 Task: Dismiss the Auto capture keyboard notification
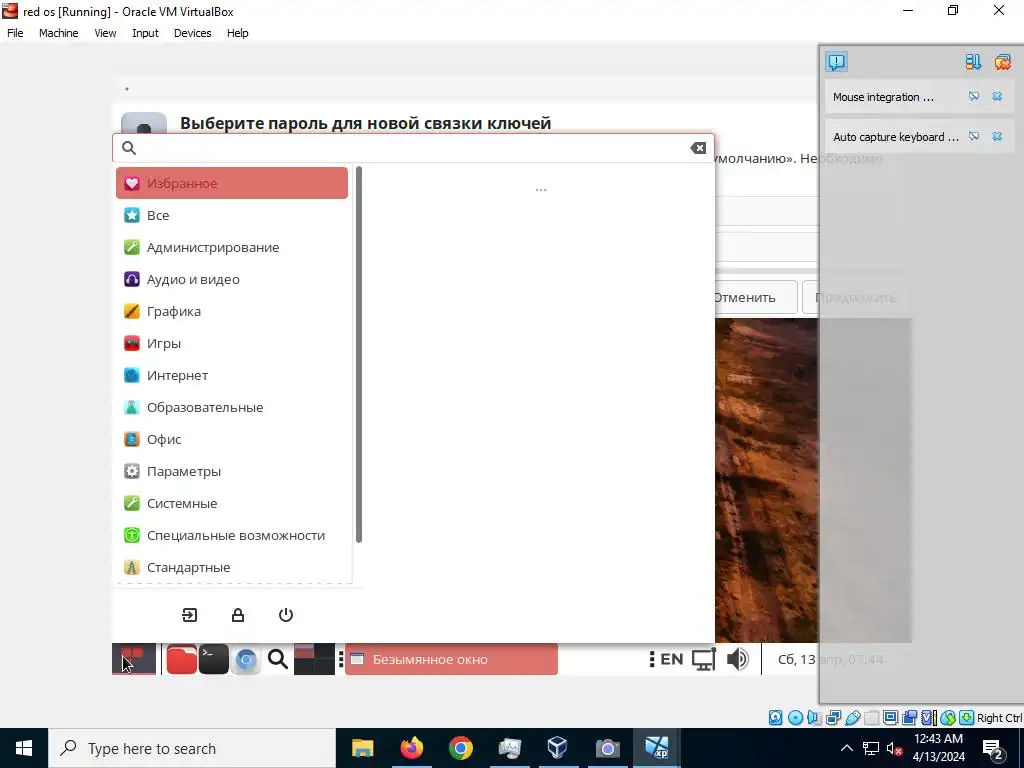(x=997, y=136)
